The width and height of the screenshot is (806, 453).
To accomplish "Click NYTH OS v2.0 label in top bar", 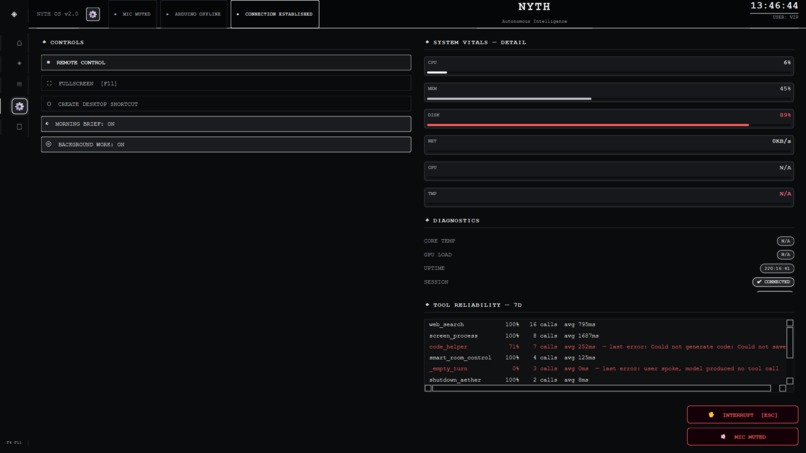I will pyautogui.click(x=58, y=14).
